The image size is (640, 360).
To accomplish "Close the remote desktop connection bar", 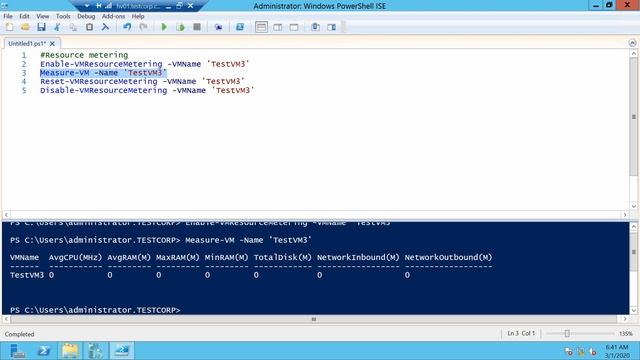I will pyautogui.click(x=191, y=6).
